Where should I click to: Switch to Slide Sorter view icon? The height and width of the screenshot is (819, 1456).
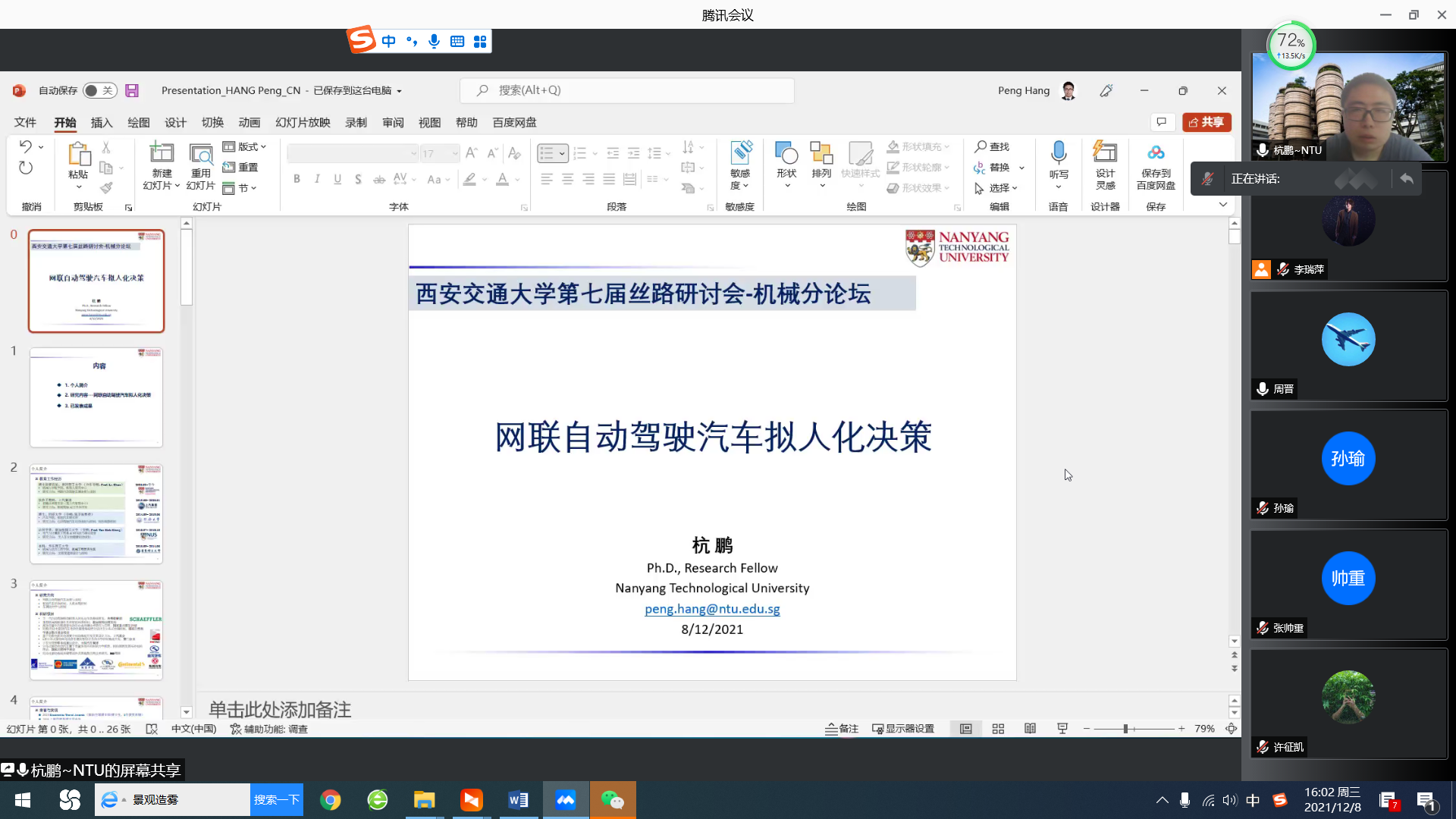[998, 729]
